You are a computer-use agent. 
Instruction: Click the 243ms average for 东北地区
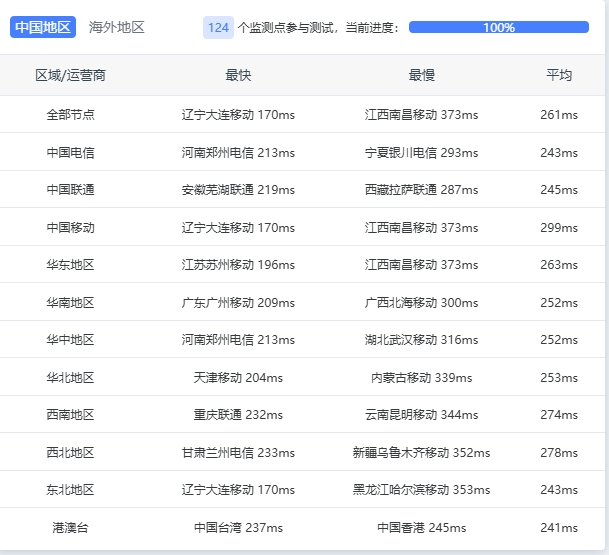pos(559,489)
